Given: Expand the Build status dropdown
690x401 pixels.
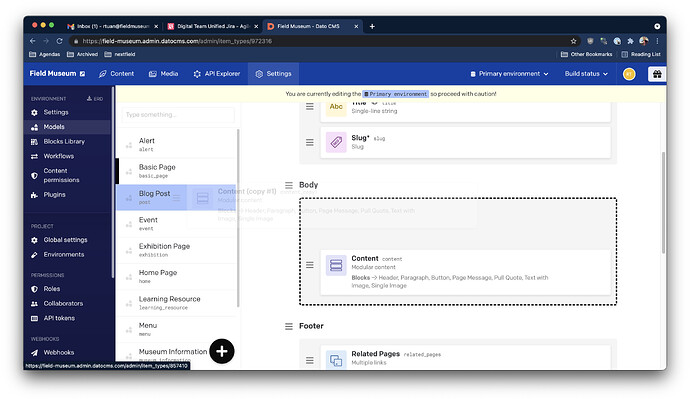Looking at the screenshot, I should point(586,74).
